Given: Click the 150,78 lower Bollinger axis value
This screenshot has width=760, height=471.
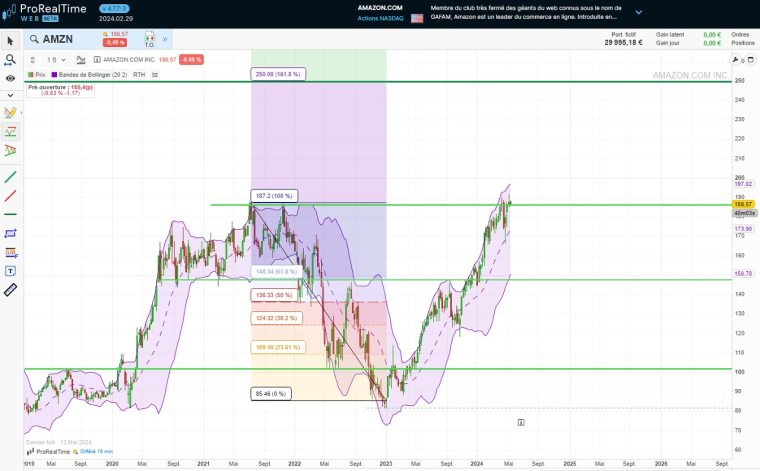Looking at the screenshot, I should (x=743, y=274).
